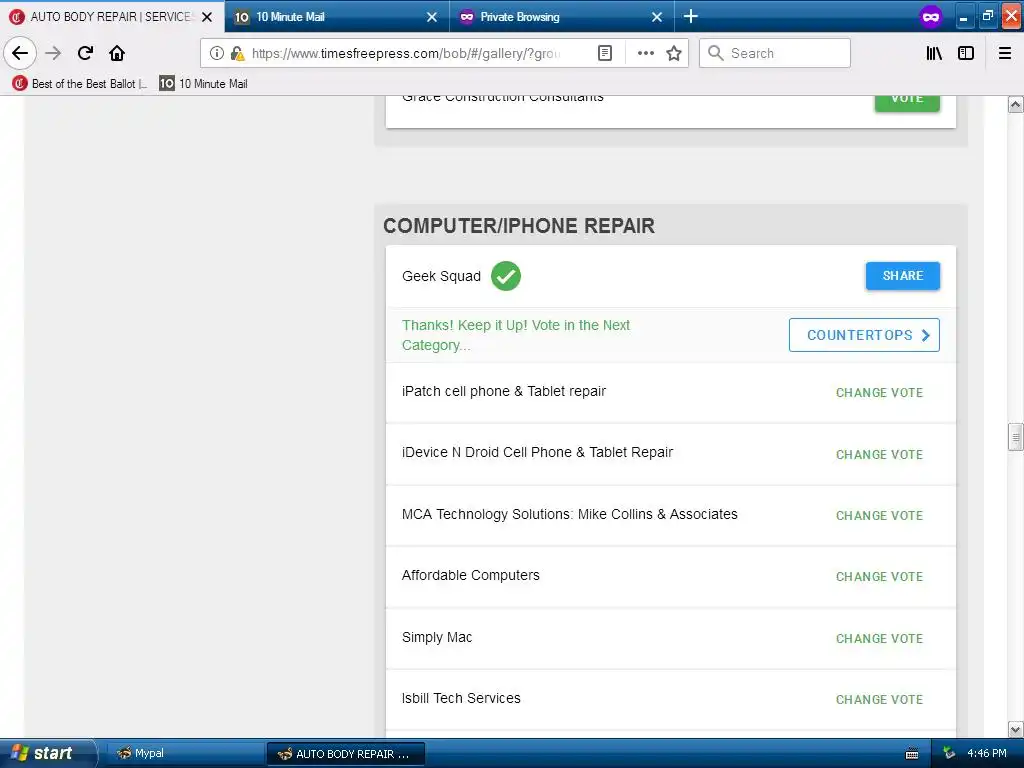Viewport: 1024px width, 768px height.
Task: Click the Search input box
Action: (x=775, y=53)
